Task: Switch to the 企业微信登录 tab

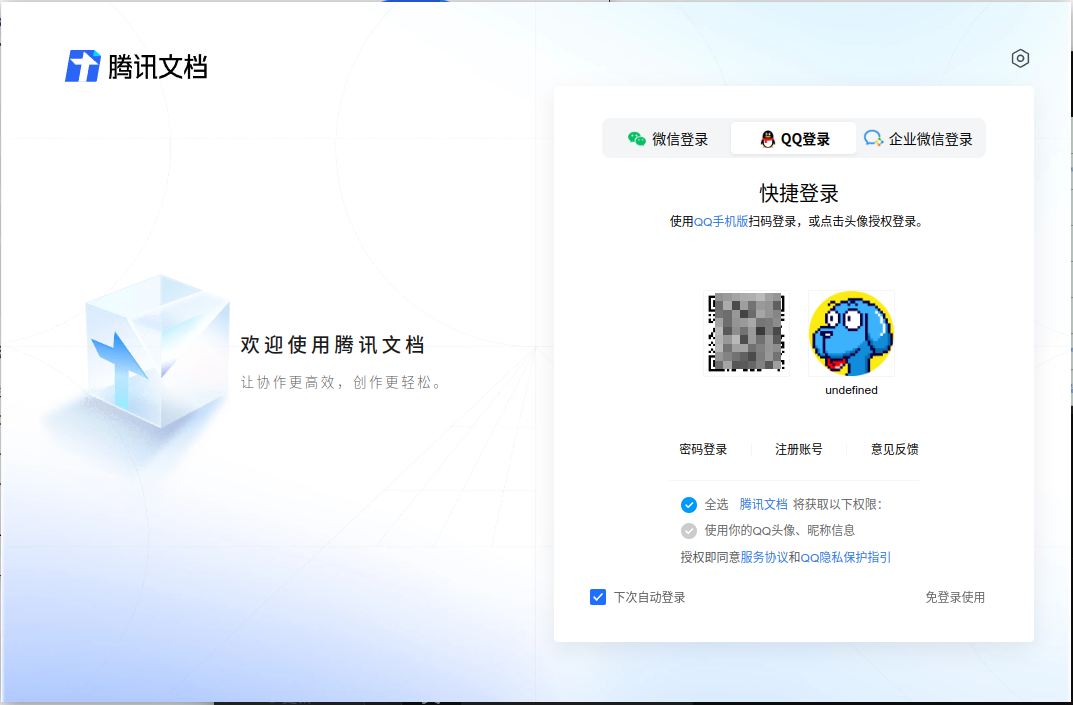Action: (921, 139)
